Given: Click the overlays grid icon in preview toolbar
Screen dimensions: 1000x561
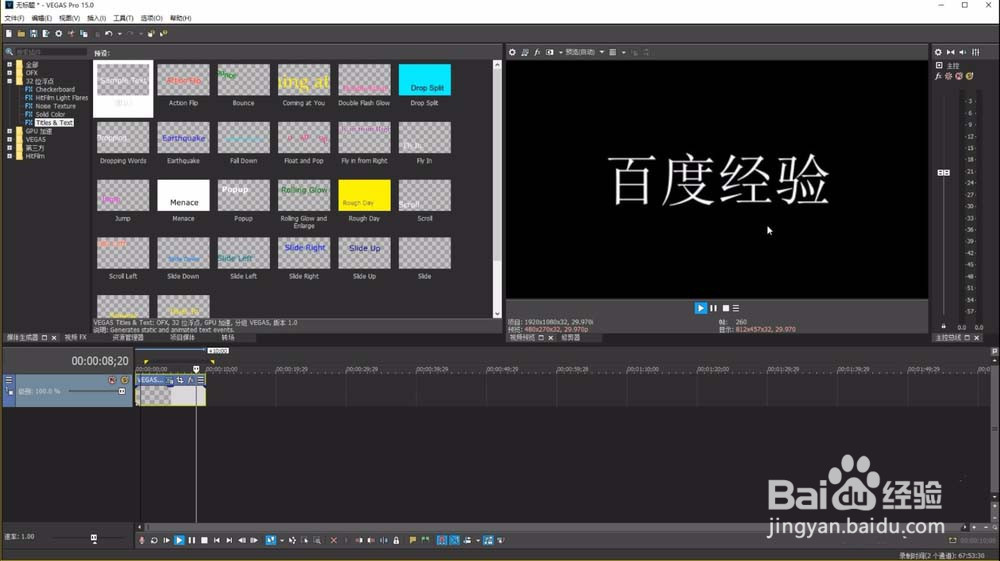Looking at the screenshot, I should (612, 52).
